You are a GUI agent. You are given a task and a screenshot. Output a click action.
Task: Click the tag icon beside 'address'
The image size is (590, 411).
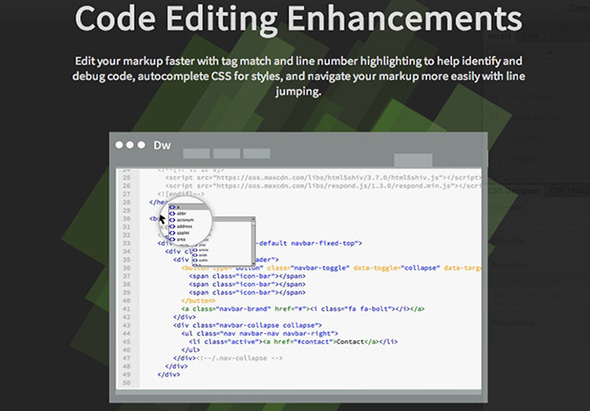(x=172, y=226)
